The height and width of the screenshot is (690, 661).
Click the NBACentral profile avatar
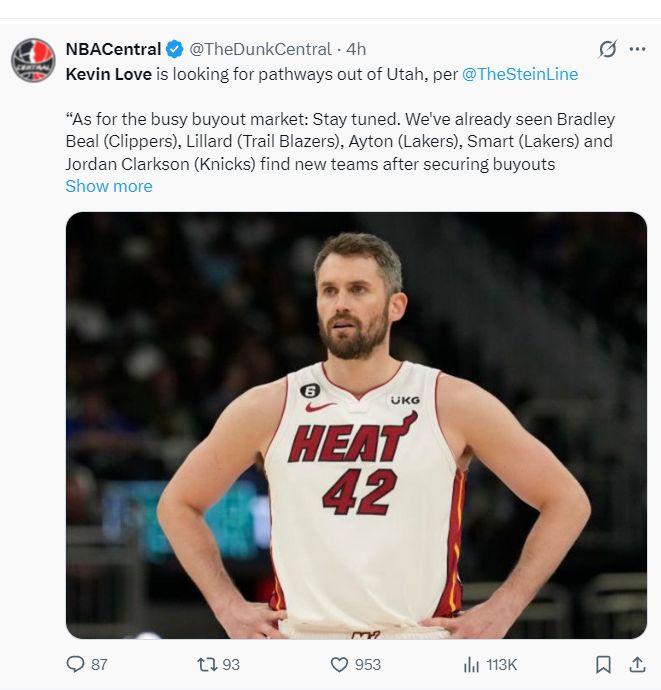[x=33, y=60]
